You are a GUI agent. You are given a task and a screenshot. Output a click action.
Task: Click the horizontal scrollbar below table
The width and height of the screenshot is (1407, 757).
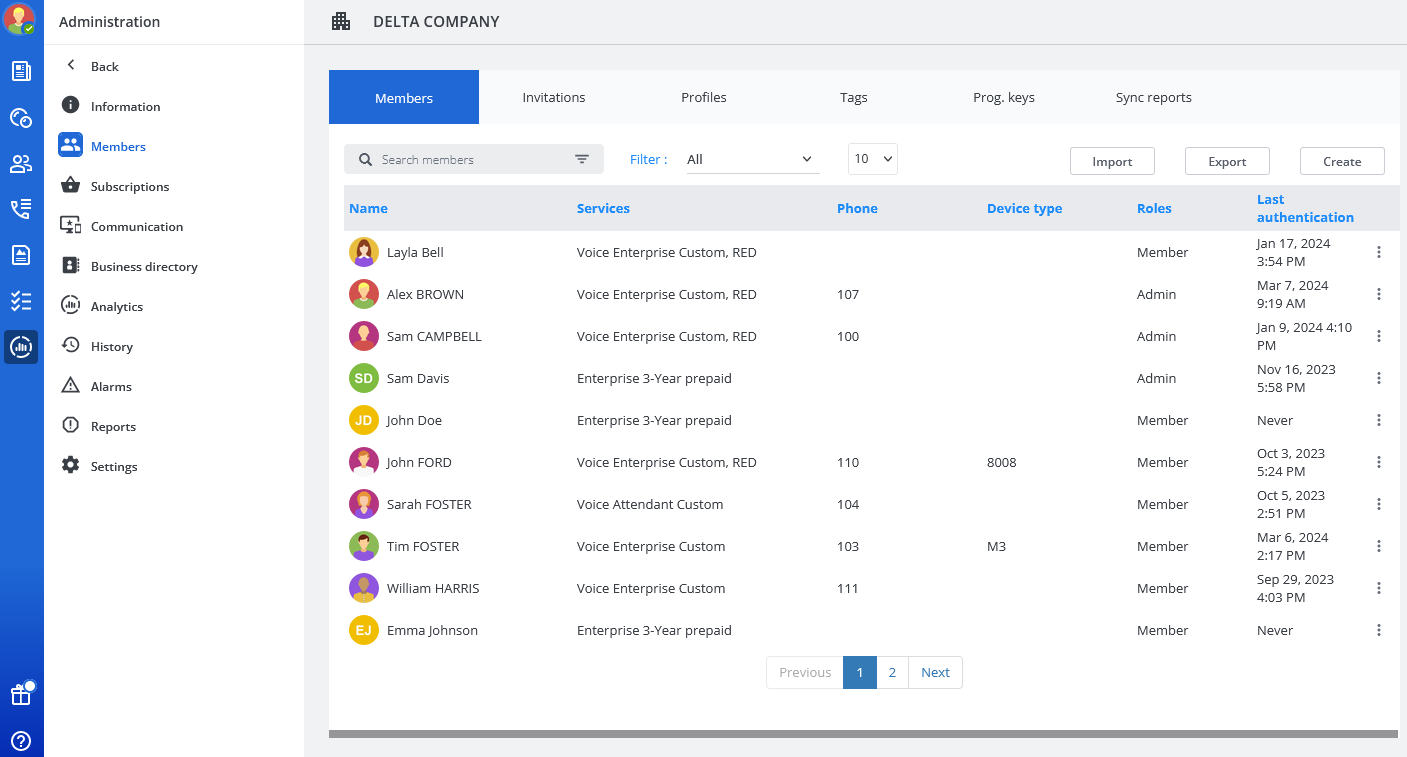(862, 734)
